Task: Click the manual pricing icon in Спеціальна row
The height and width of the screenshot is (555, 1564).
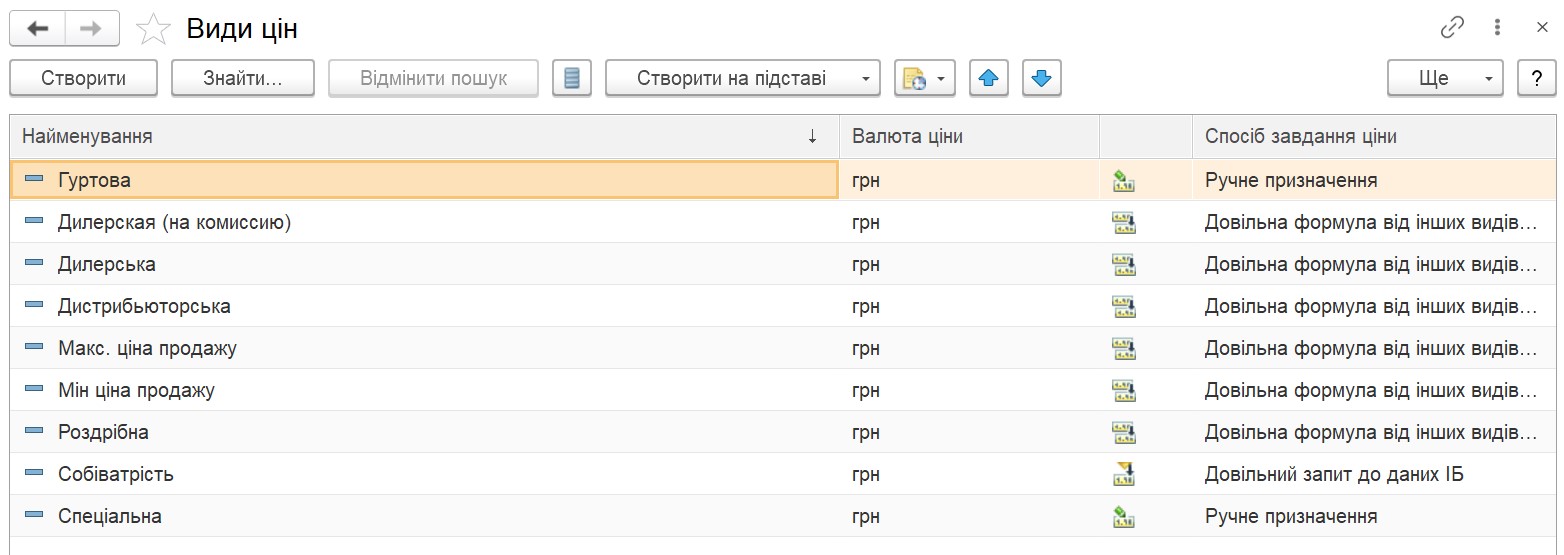Action: tap(1124, 517)
